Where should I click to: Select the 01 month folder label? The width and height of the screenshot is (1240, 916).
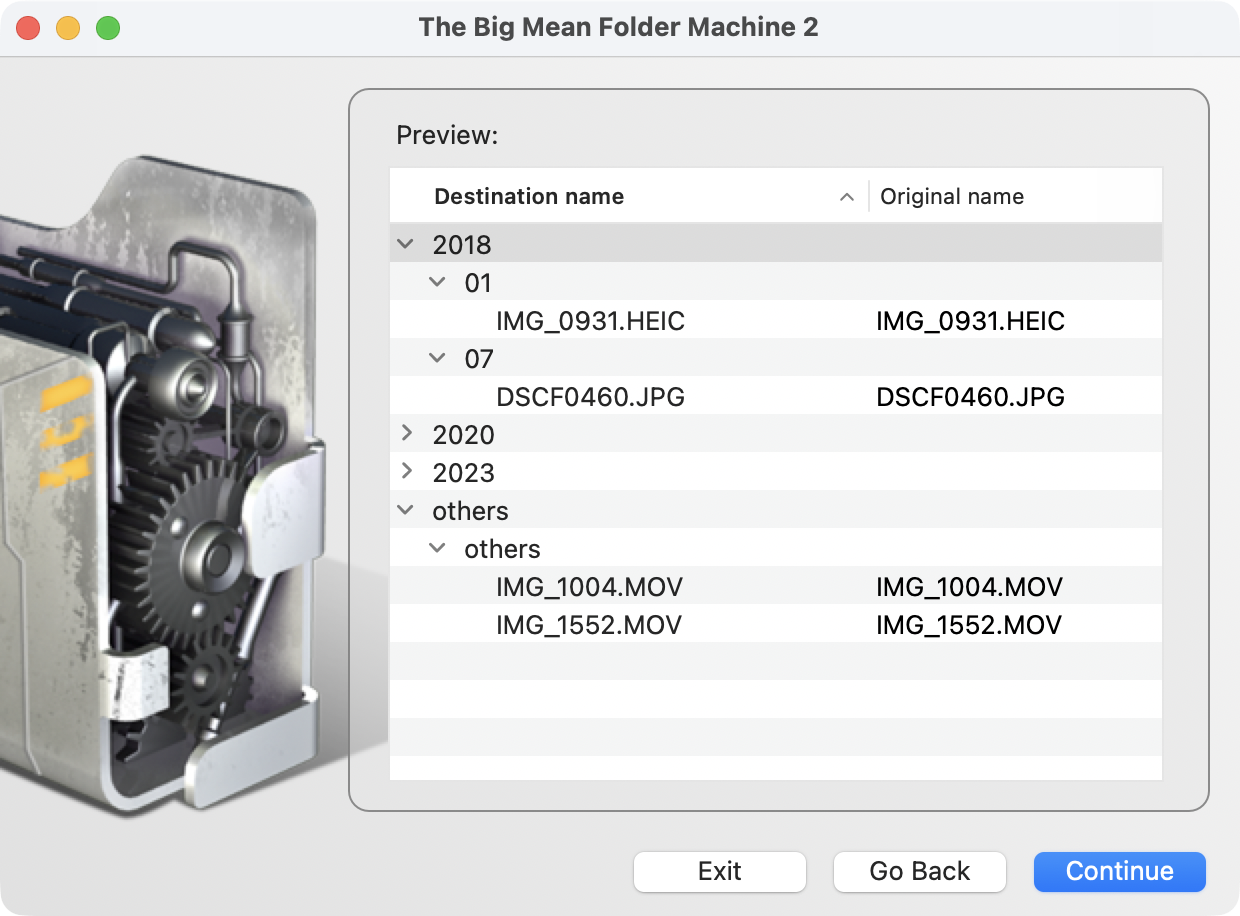tap(479, 283)
